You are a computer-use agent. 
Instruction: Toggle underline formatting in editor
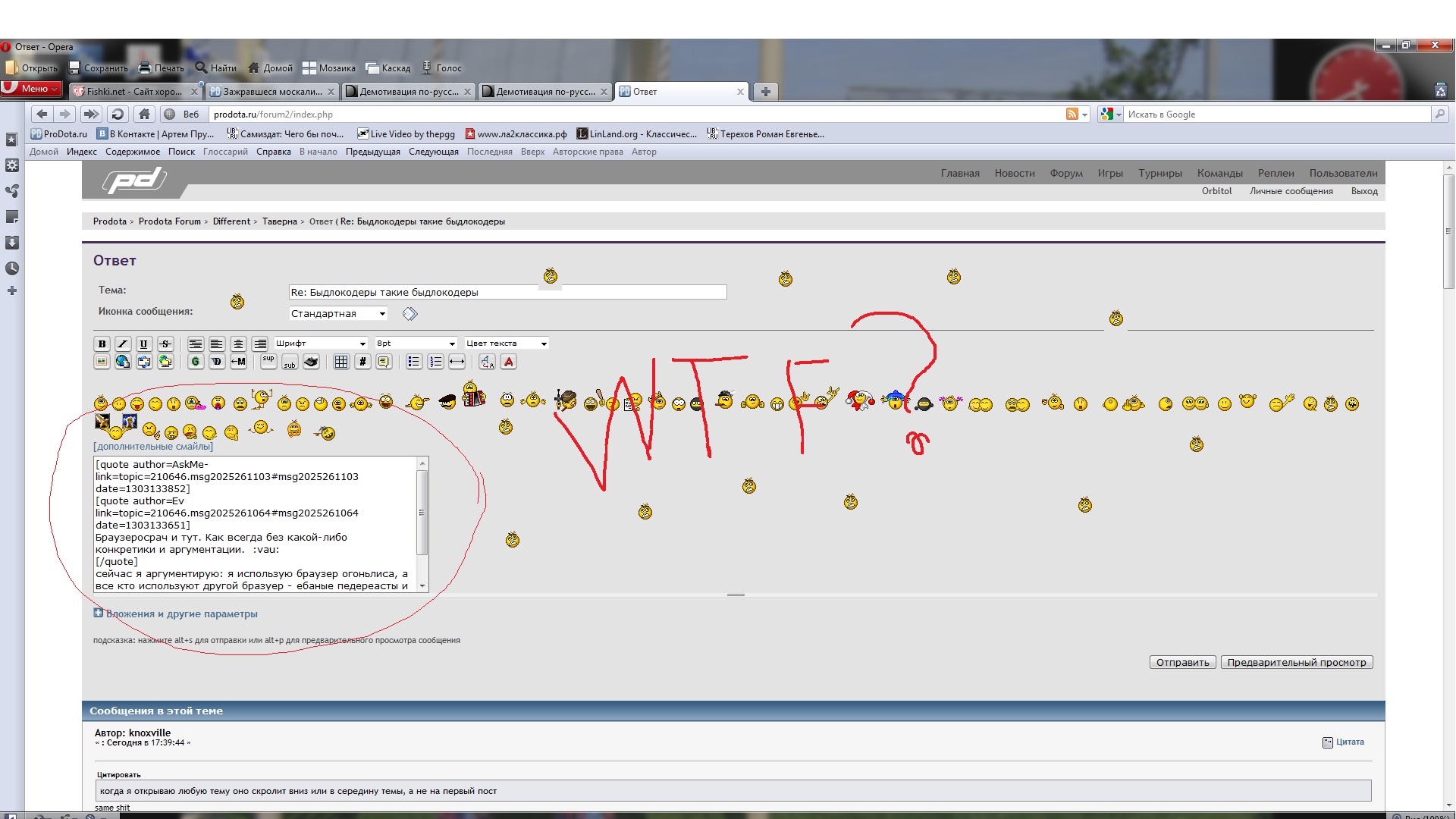coord(144,344)
